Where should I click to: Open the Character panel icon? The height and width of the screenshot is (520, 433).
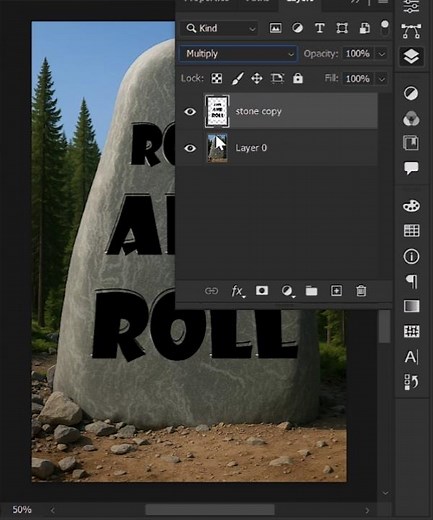tap(411, 357)
